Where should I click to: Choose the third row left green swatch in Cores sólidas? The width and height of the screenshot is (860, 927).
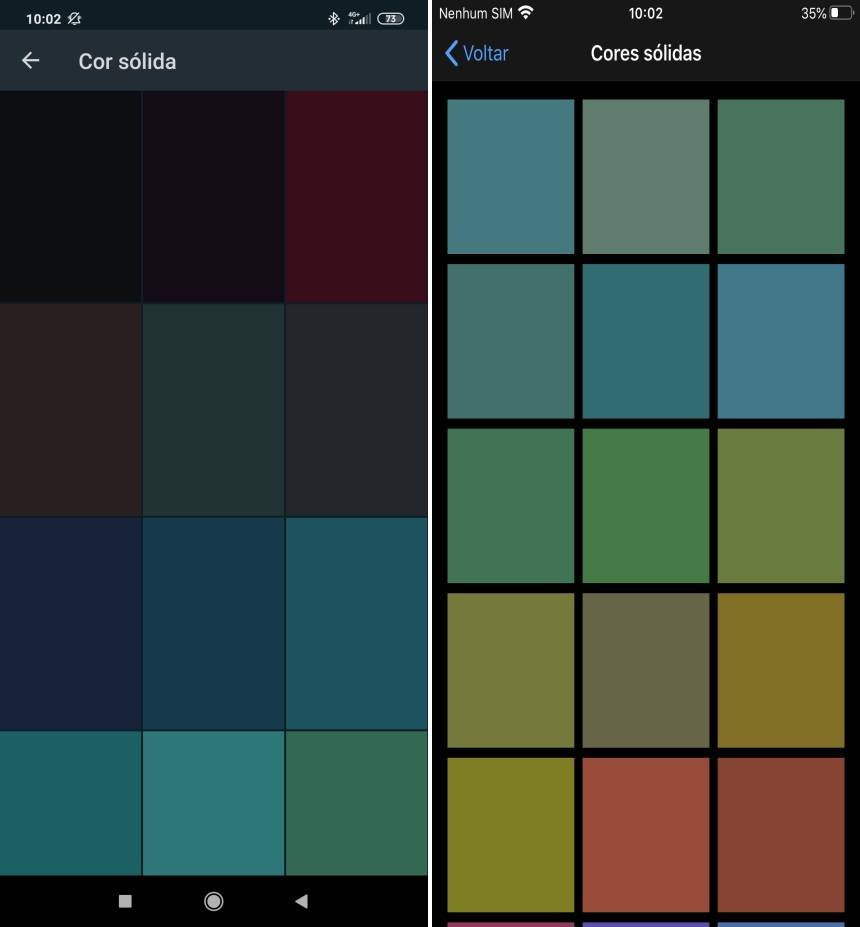tap(511, 505)
